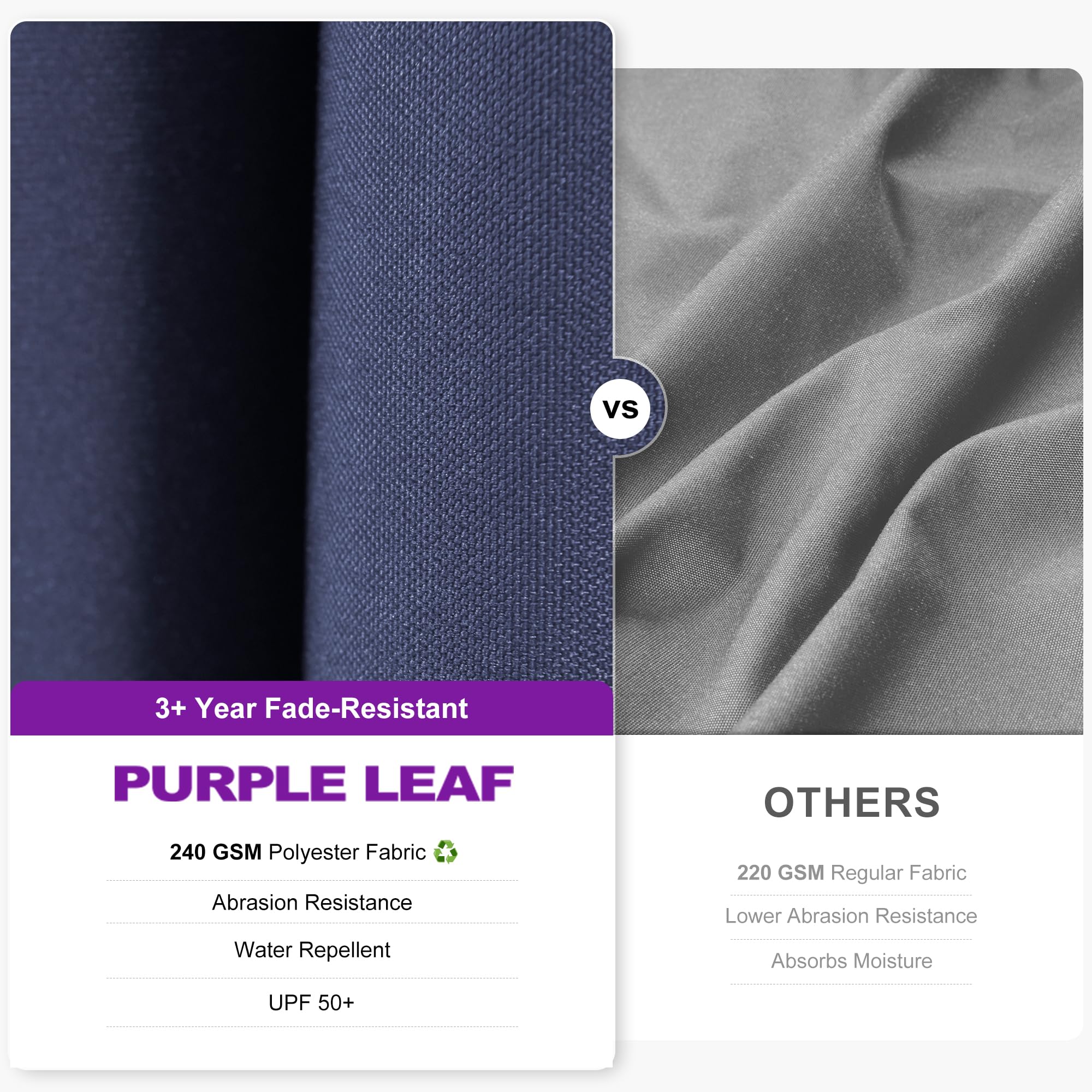Click the UPF 50+ feature row
The height and width of the screenshot is (1092, 1092).
click(312, 1002)
